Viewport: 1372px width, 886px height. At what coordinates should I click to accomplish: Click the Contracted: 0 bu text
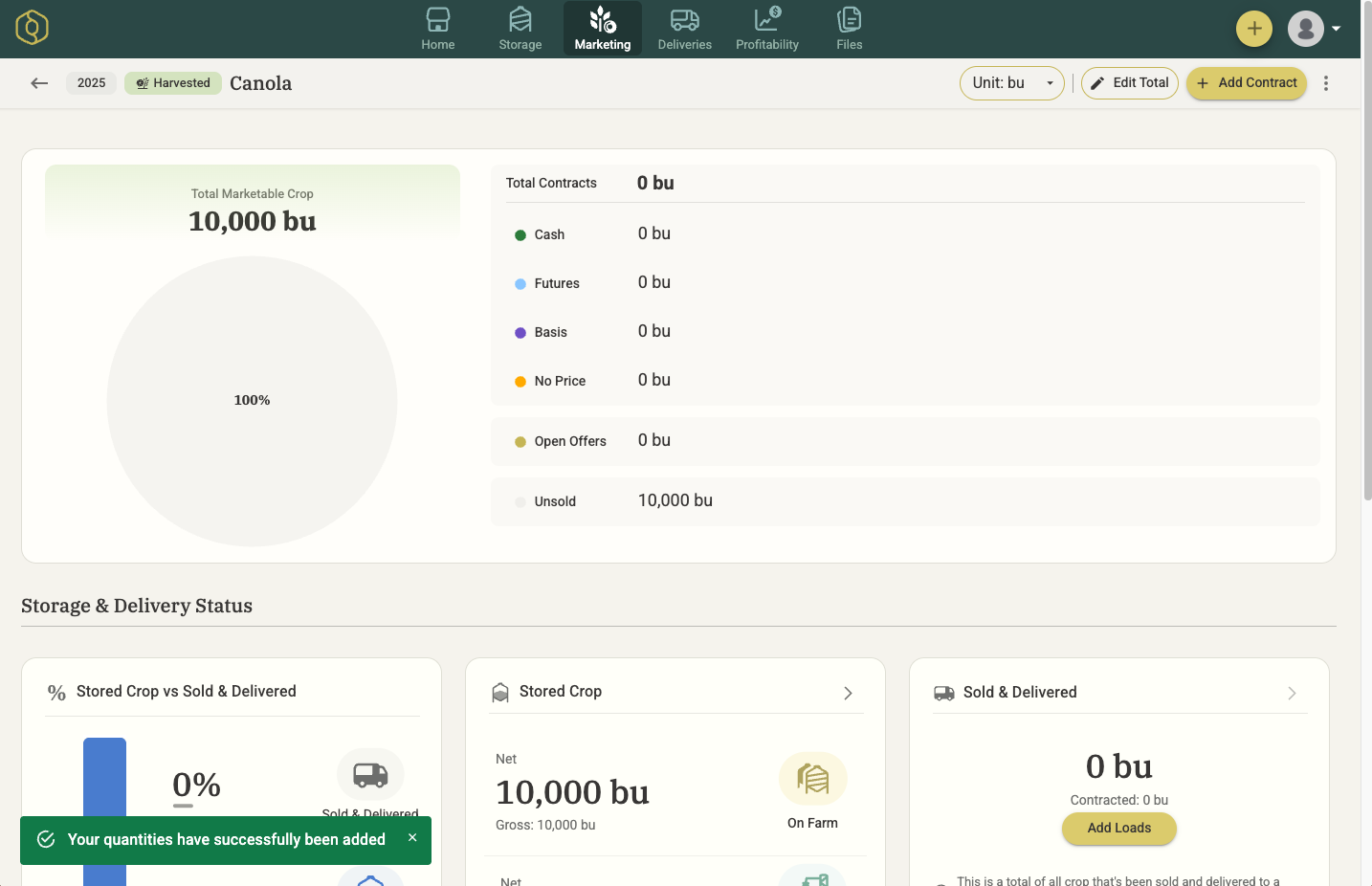click(1119, 800)
